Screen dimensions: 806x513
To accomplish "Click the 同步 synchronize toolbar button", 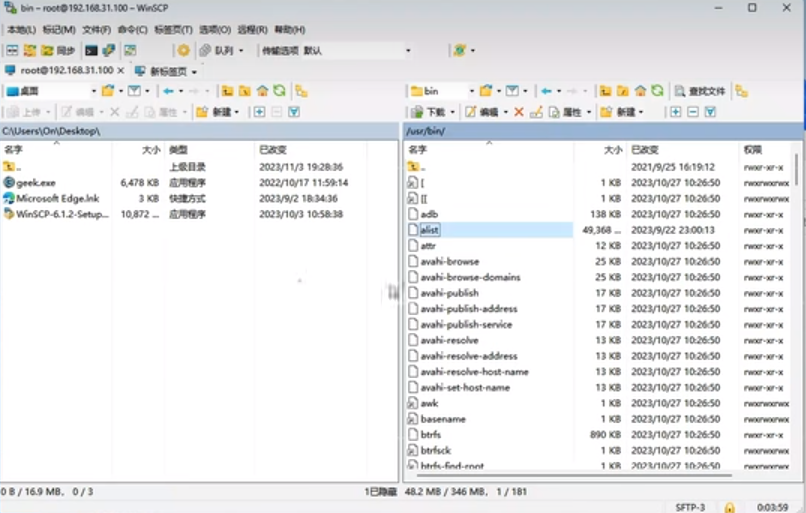I will [x=58, y=50].
